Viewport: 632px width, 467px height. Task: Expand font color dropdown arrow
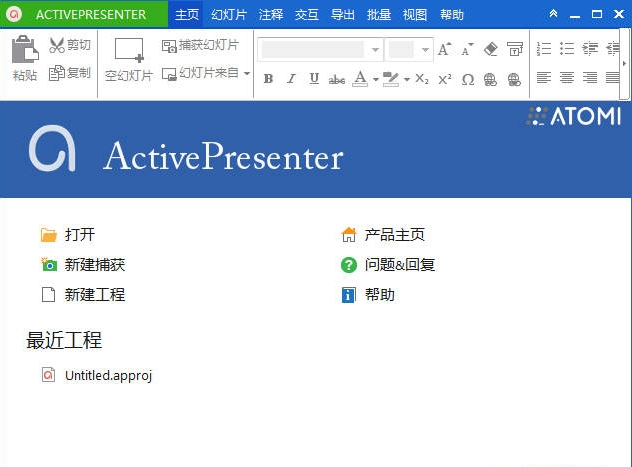point(376,79)
